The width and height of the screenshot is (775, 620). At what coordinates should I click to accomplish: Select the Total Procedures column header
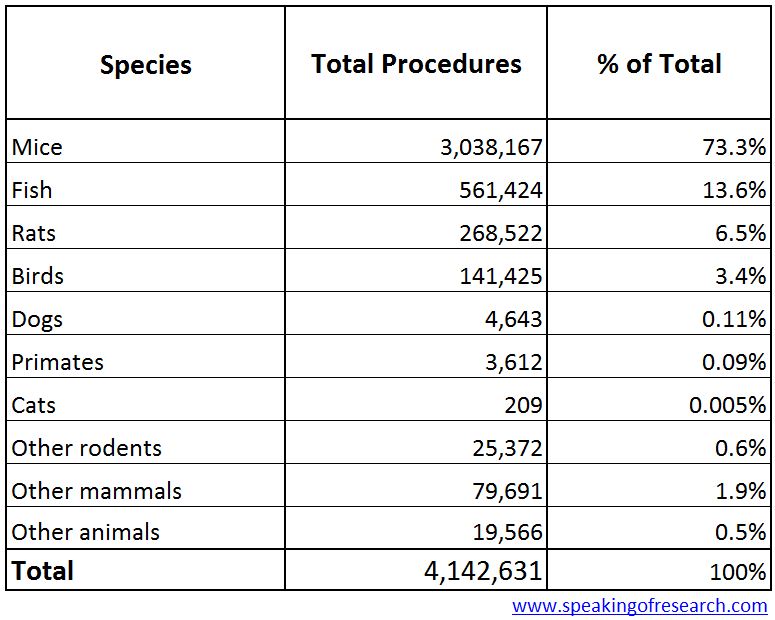(416, 64)
